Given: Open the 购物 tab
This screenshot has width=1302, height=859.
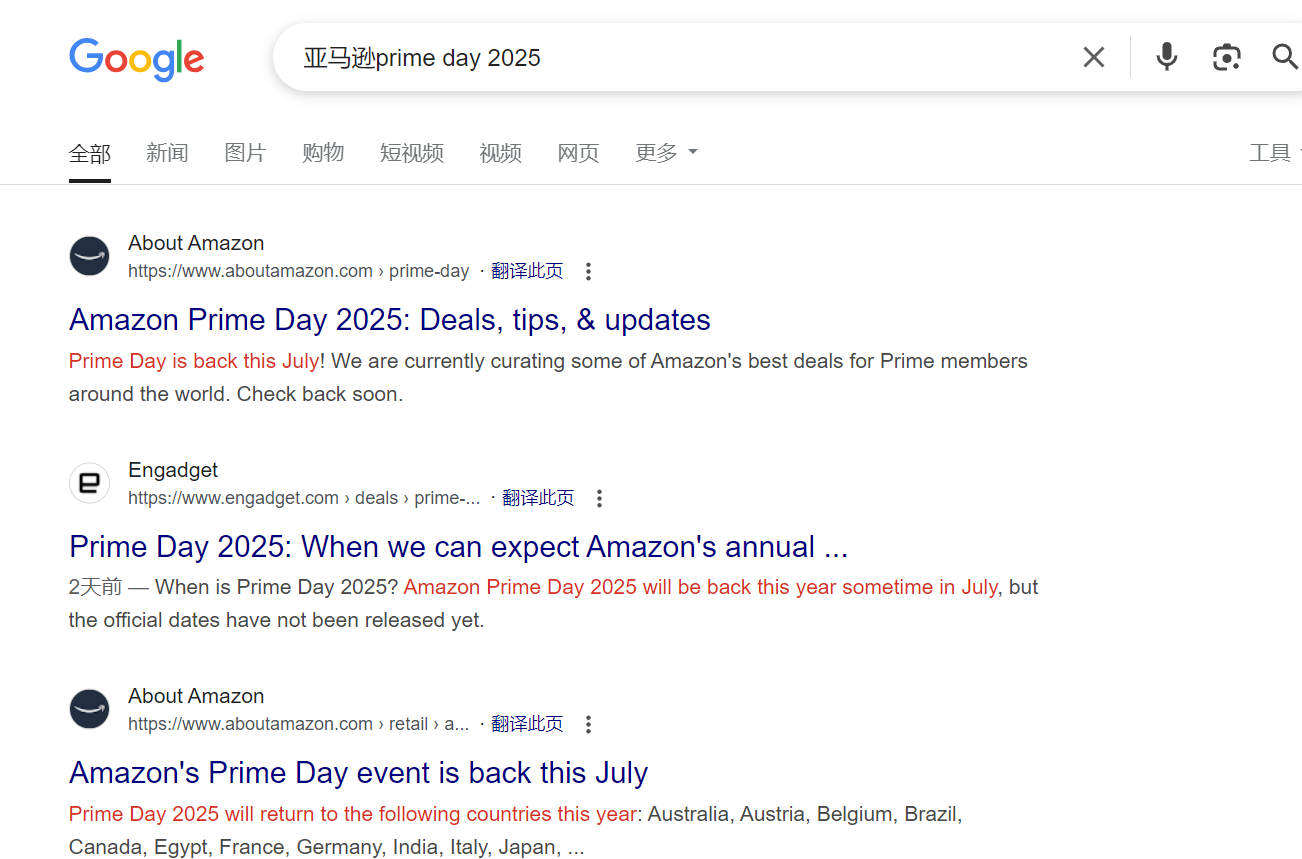Looking at the screenshot, I should pyautogui.click(x=323, y=152).
